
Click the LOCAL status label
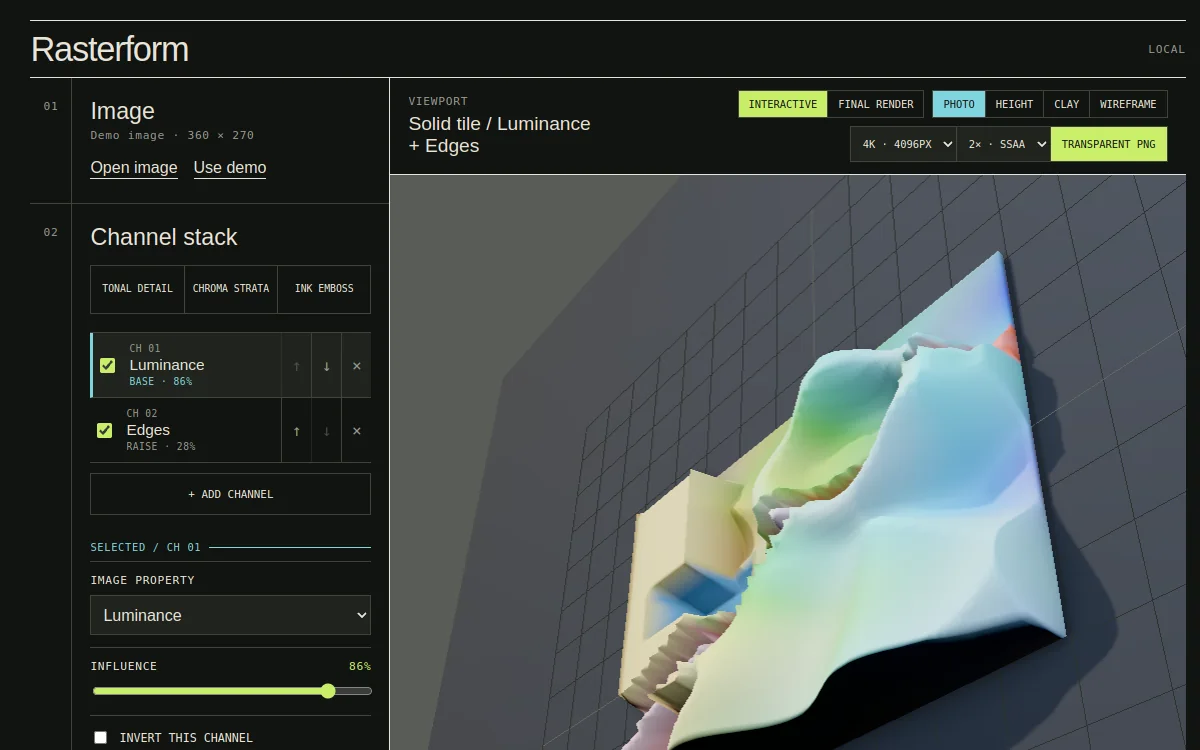[x=1166, y=49]
